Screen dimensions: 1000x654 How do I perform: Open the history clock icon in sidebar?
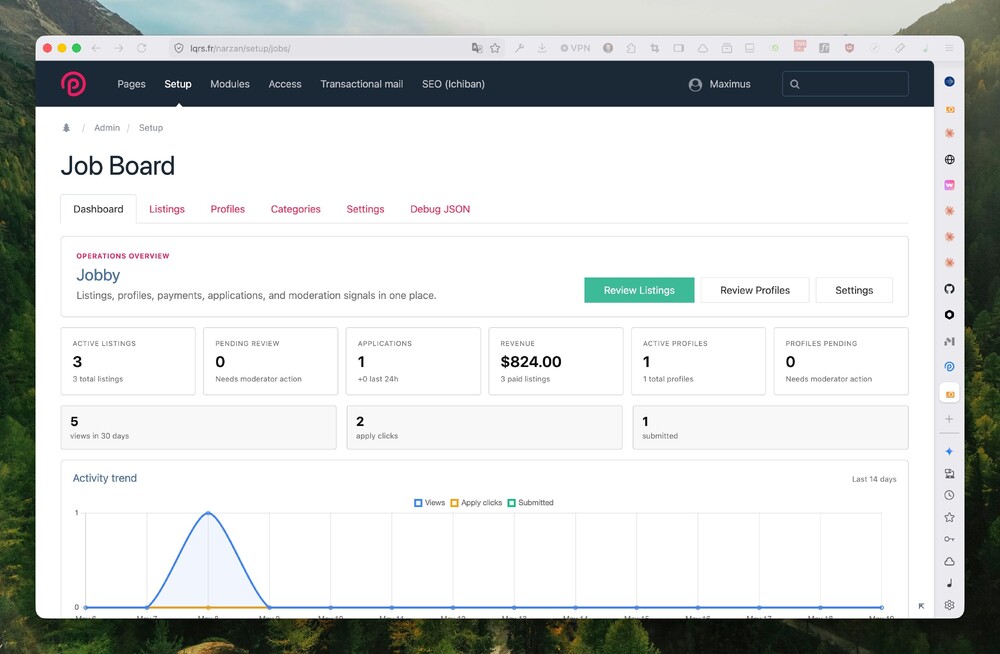[x=949, y=495]
